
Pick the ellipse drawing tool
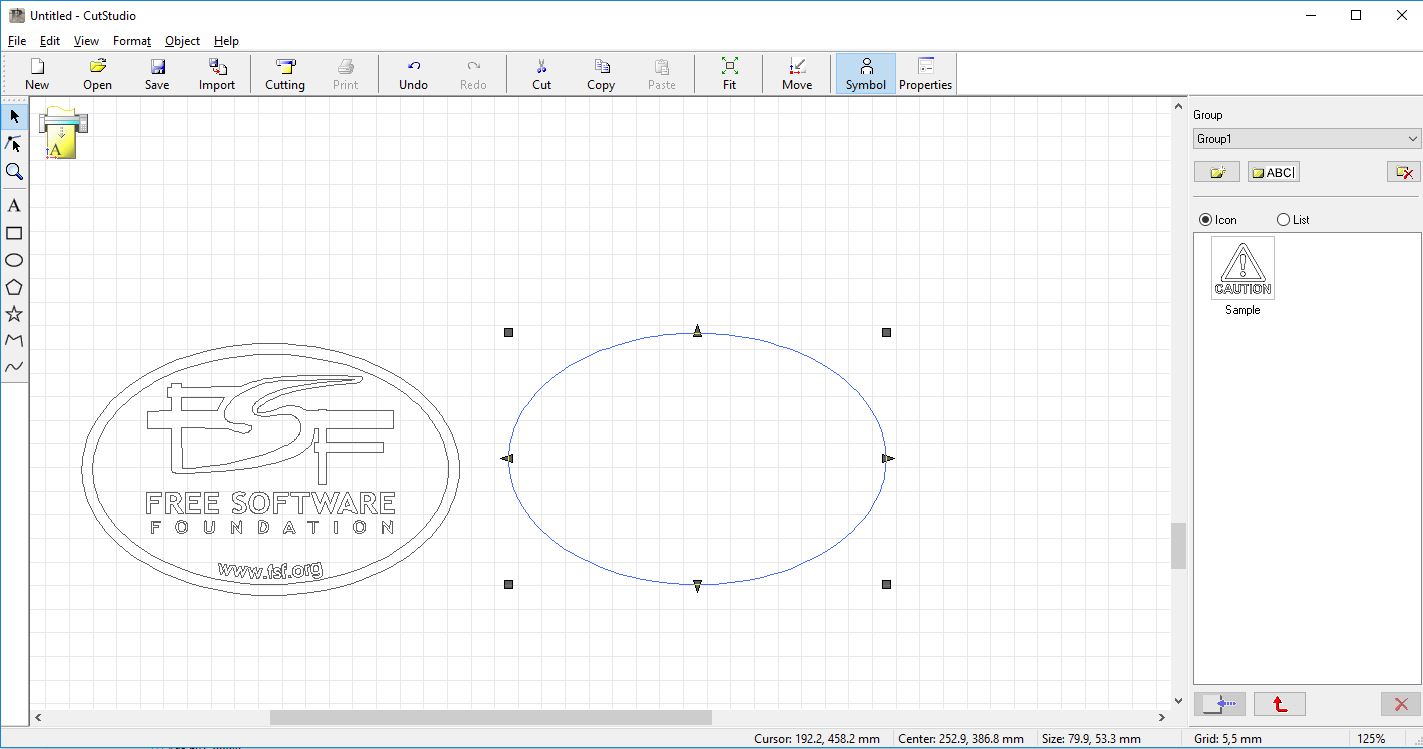tap(14, 260)
